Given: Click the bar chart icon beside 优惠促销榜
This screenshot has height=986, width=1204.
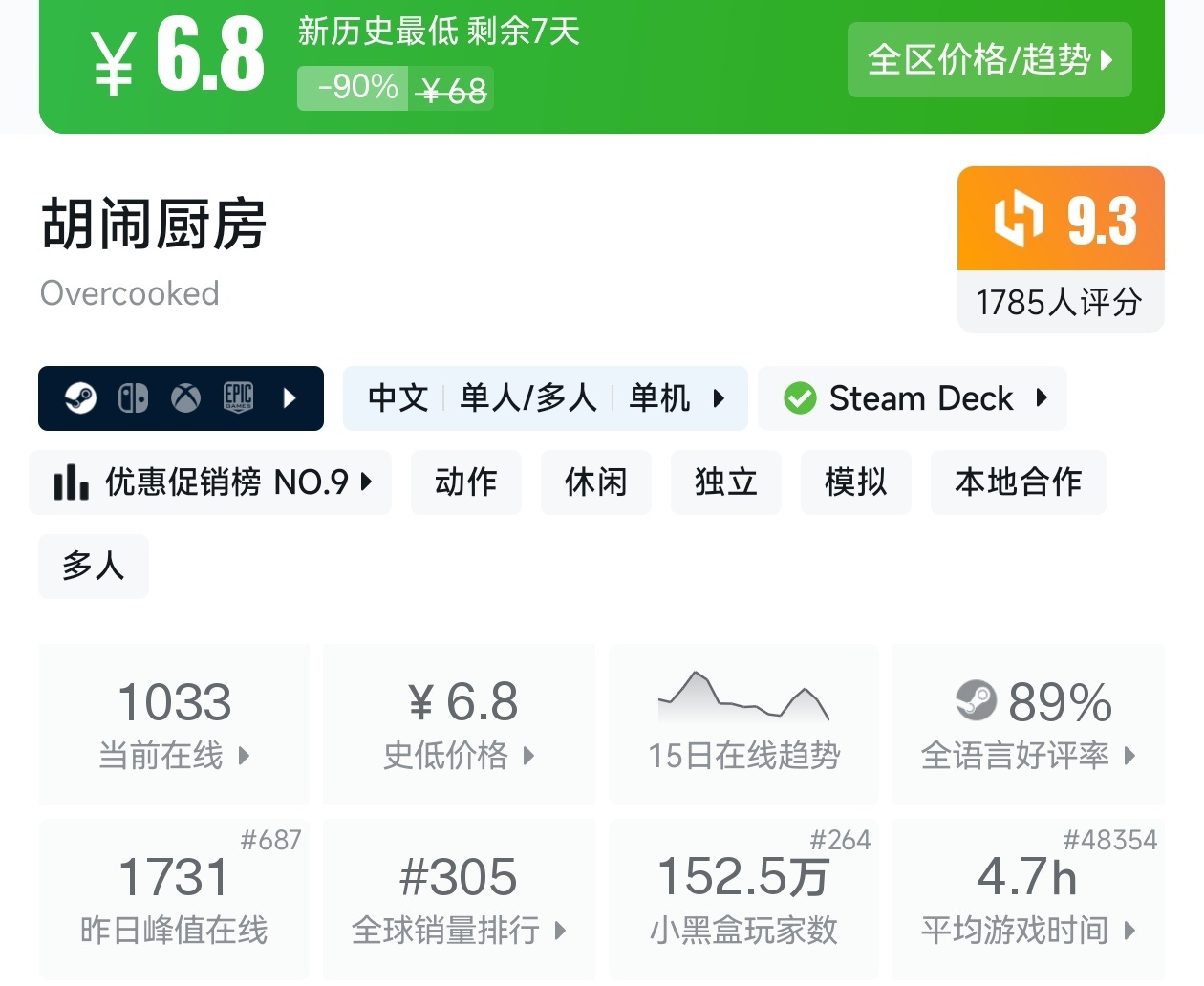Looking at the screenshot, I should coord(72,482).
